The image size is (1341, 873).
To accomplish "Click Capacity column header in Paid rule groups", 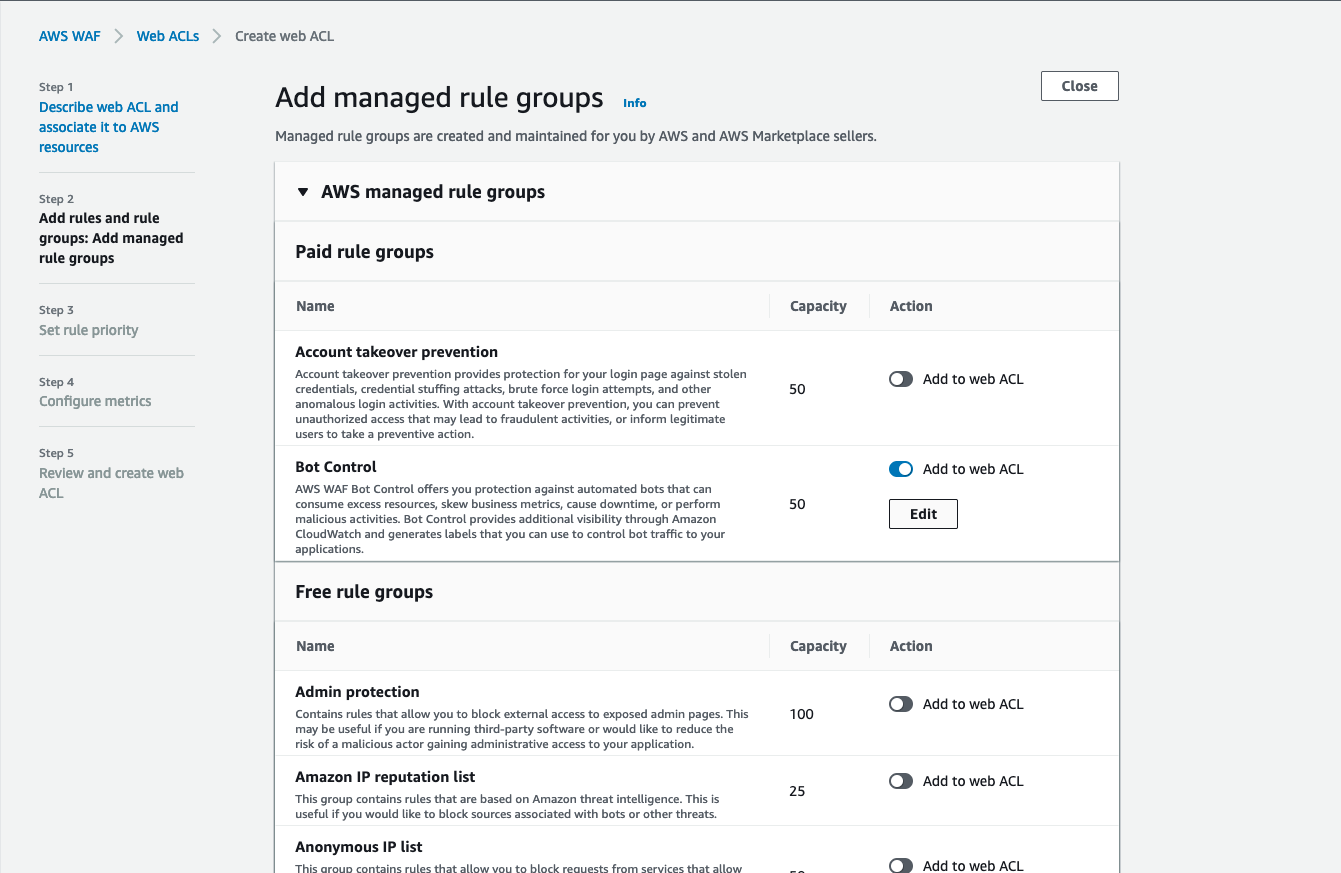I will [818, 306].
